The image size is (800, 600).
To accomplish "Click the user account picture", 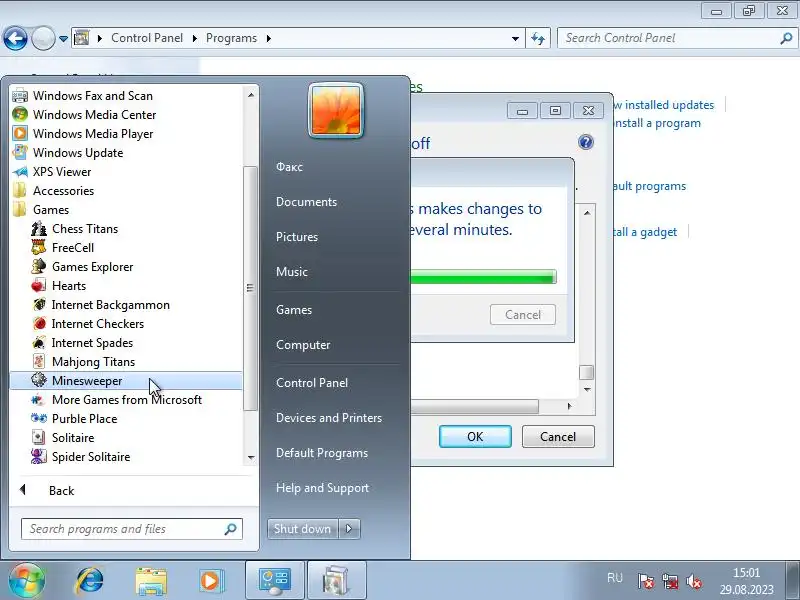I will pyautogui.click(x=336, y=110).
